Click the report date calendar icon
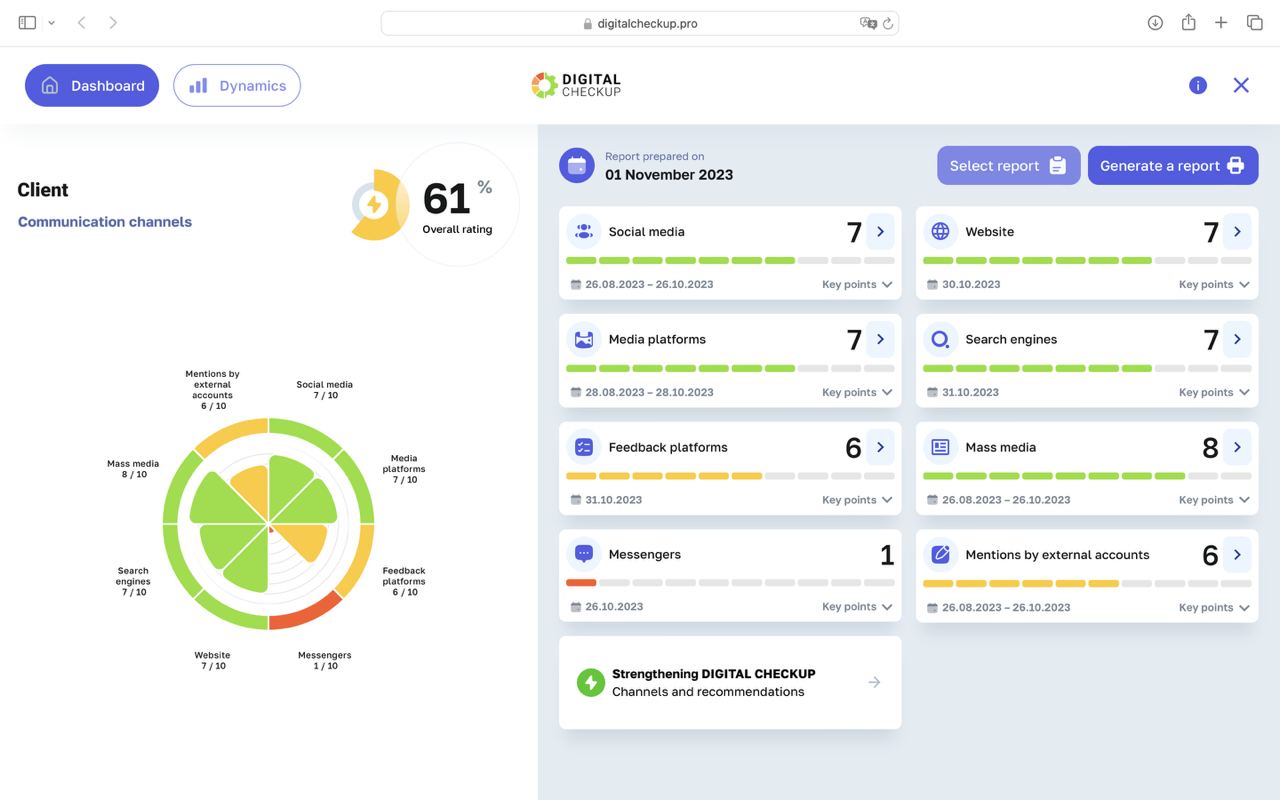1280x800 pixels. coord(576,166)
